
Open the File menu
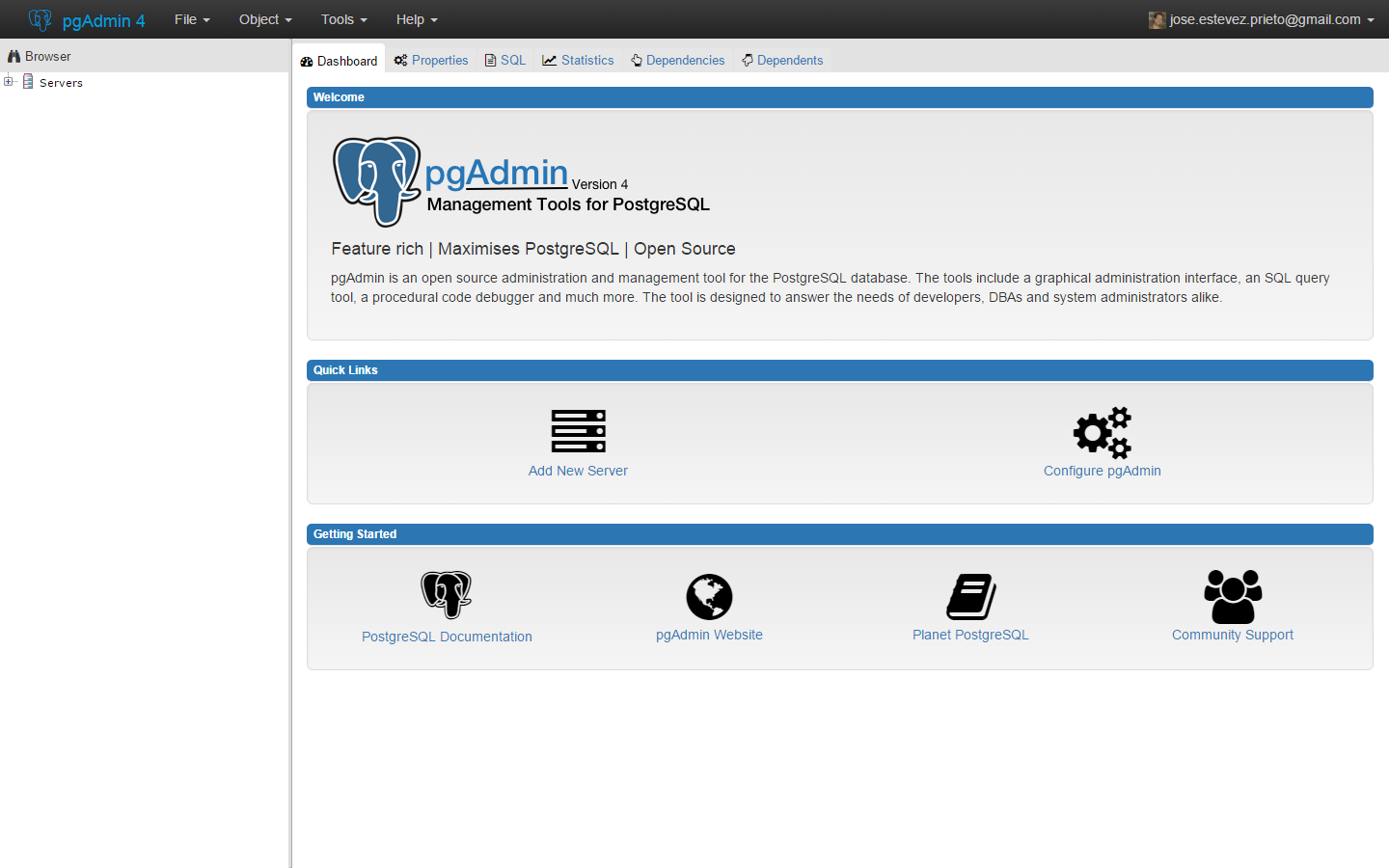click(x=192, y=19)
